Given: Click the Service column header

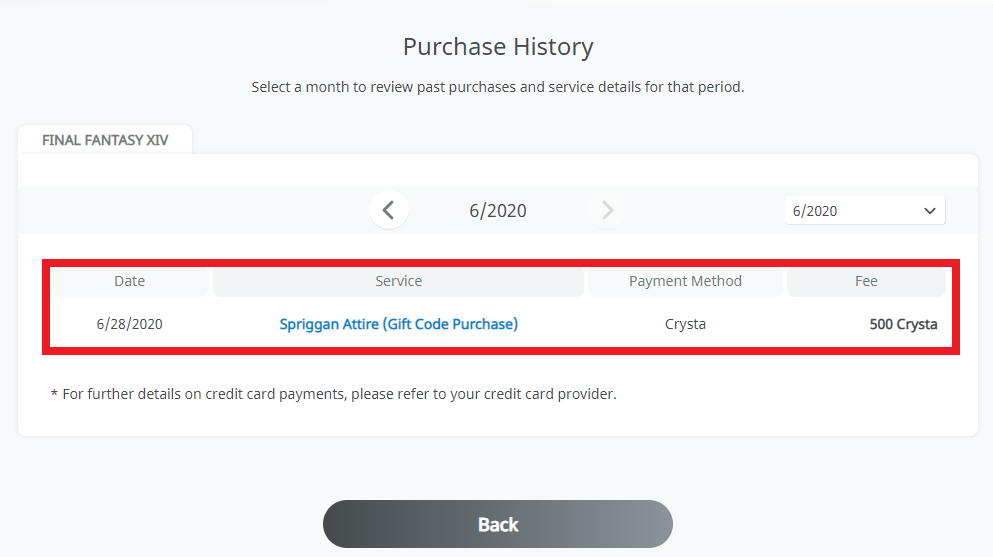Looking at the screenshot, I should click(x=398, y=281).
